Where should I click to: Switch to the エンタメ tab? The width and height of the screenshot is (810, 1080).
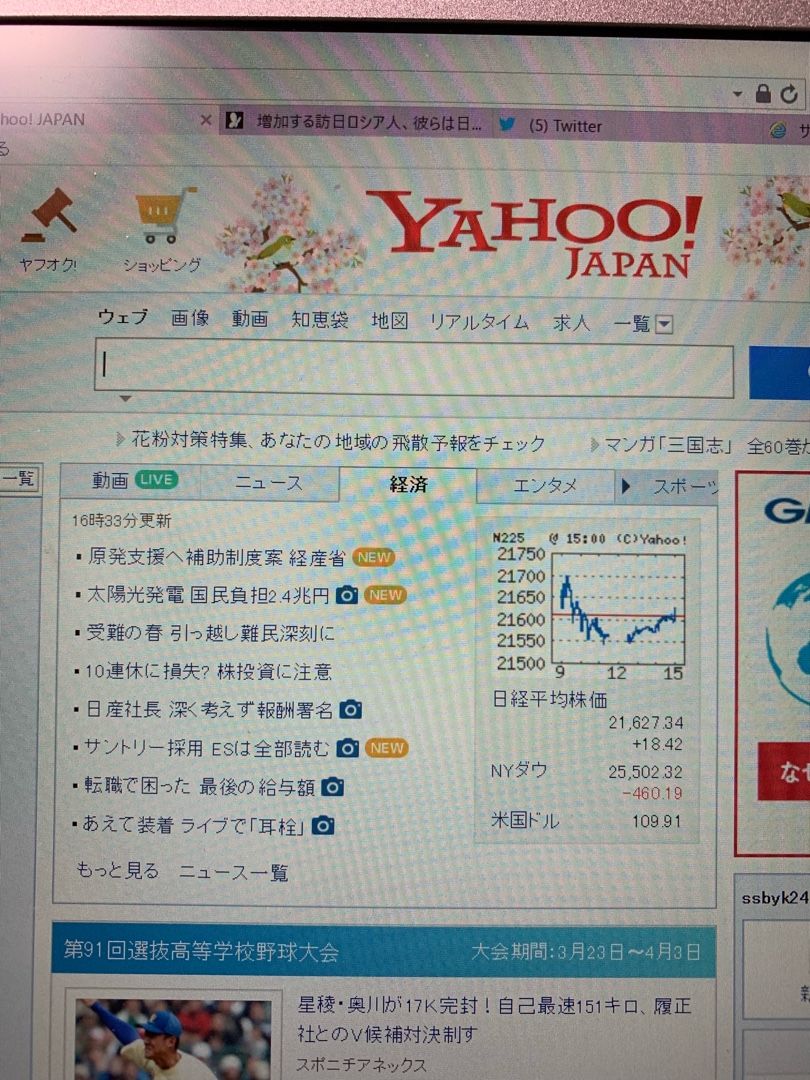point(545,485)
